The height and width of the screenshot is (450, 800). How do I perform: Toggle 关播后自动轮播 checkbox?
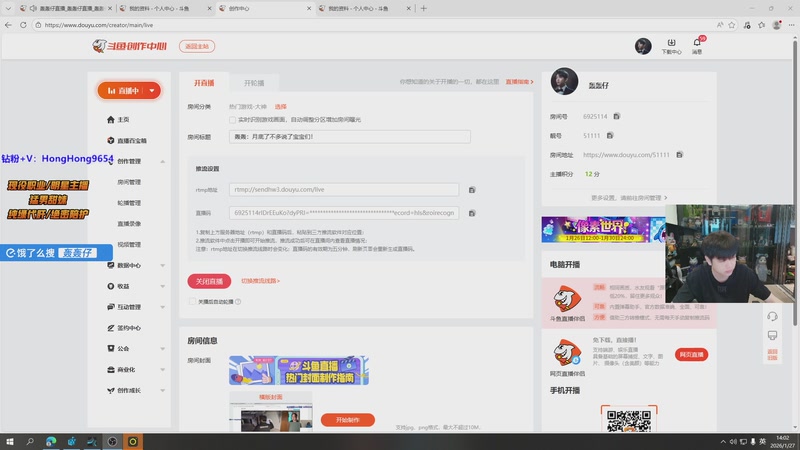pyautogui.click(x=192, y=301)
